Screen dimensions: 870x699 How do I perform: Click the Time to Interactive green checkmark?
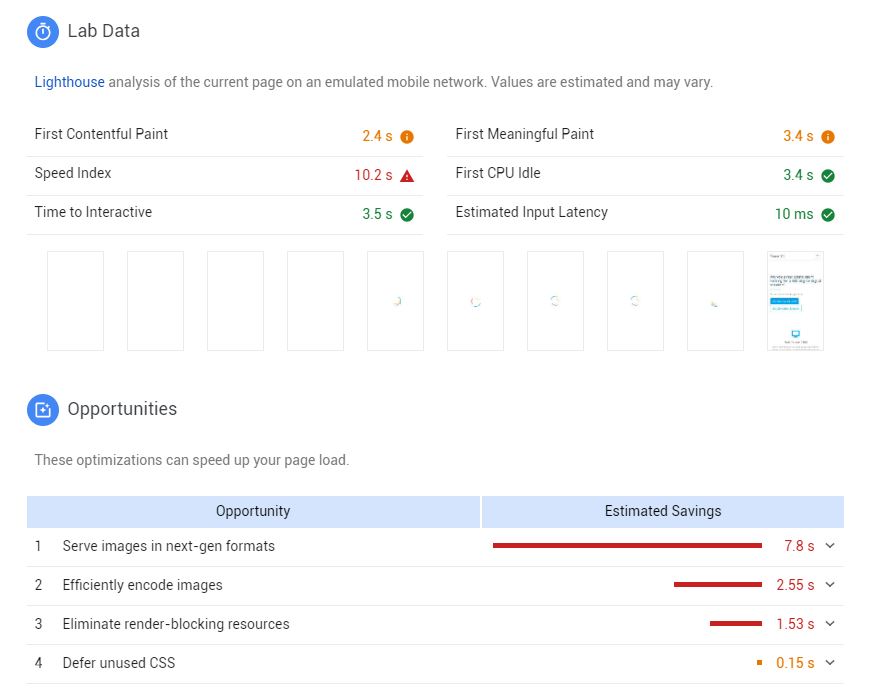pyautogui.click(x=407, y=215)
